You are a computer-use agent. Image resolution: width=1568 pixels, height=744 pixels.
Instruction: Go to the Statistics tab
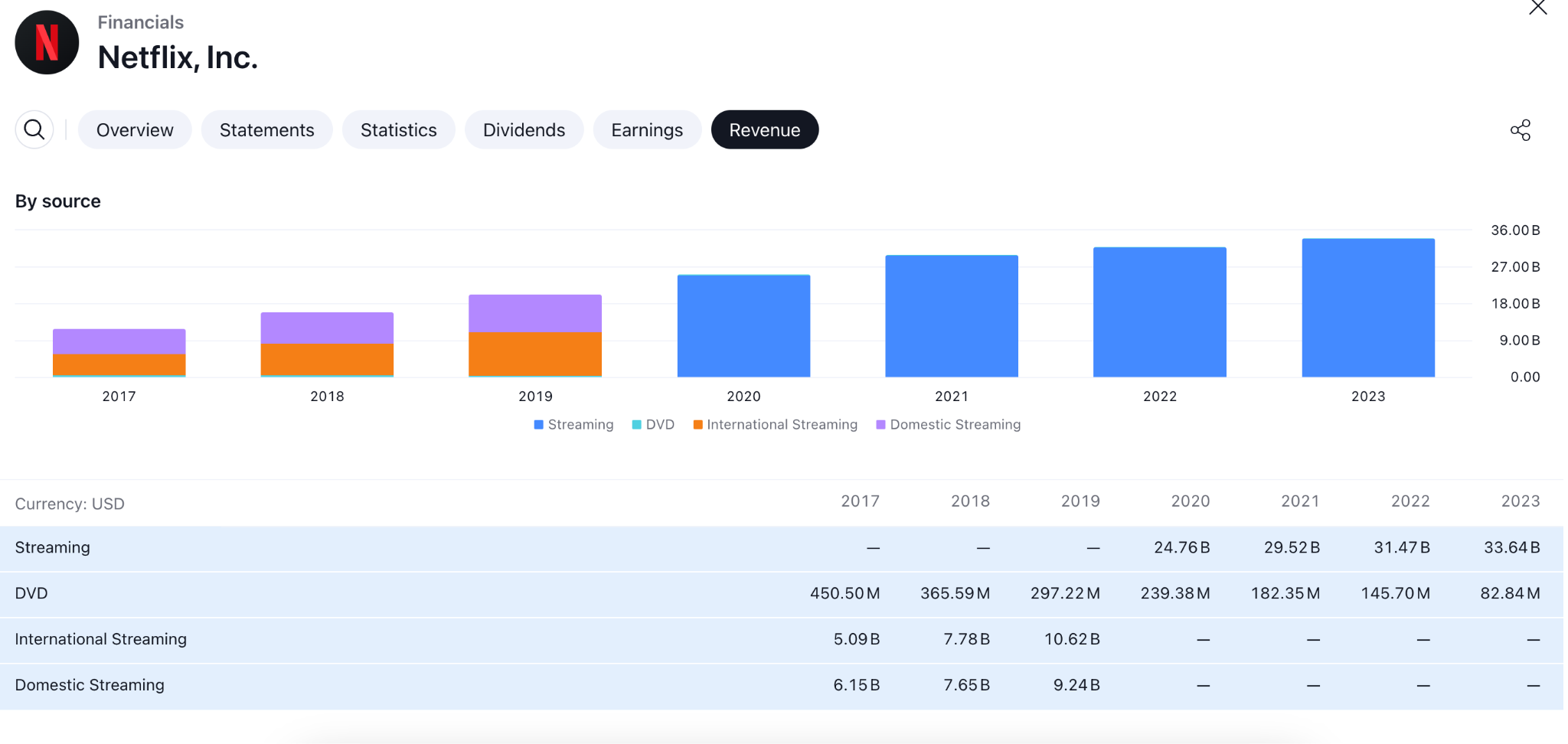(x=398, y=130)
